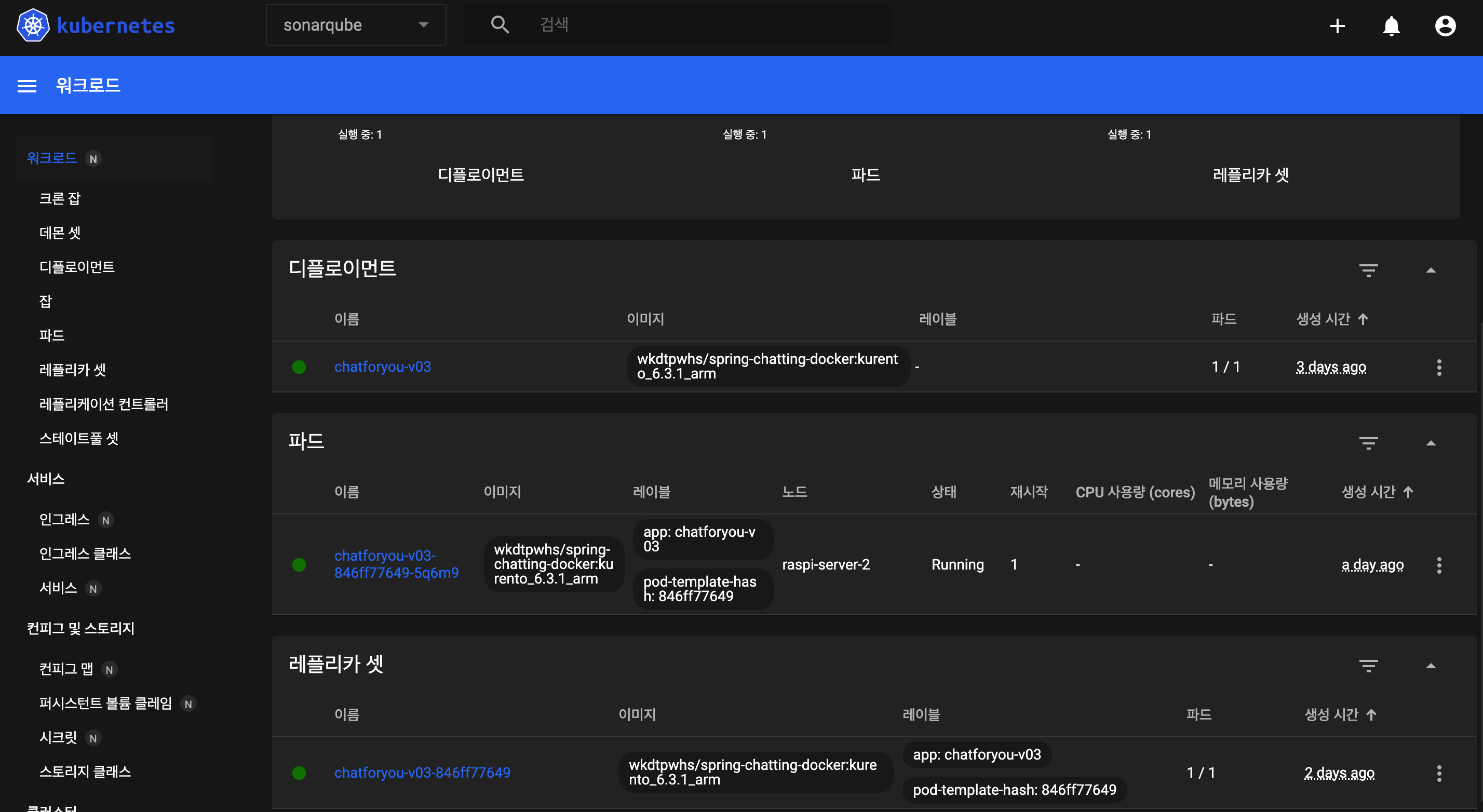Viewport: 1483px width, 812px height.
Task: Open the notifications bell
Action: tap(1391, 26)
